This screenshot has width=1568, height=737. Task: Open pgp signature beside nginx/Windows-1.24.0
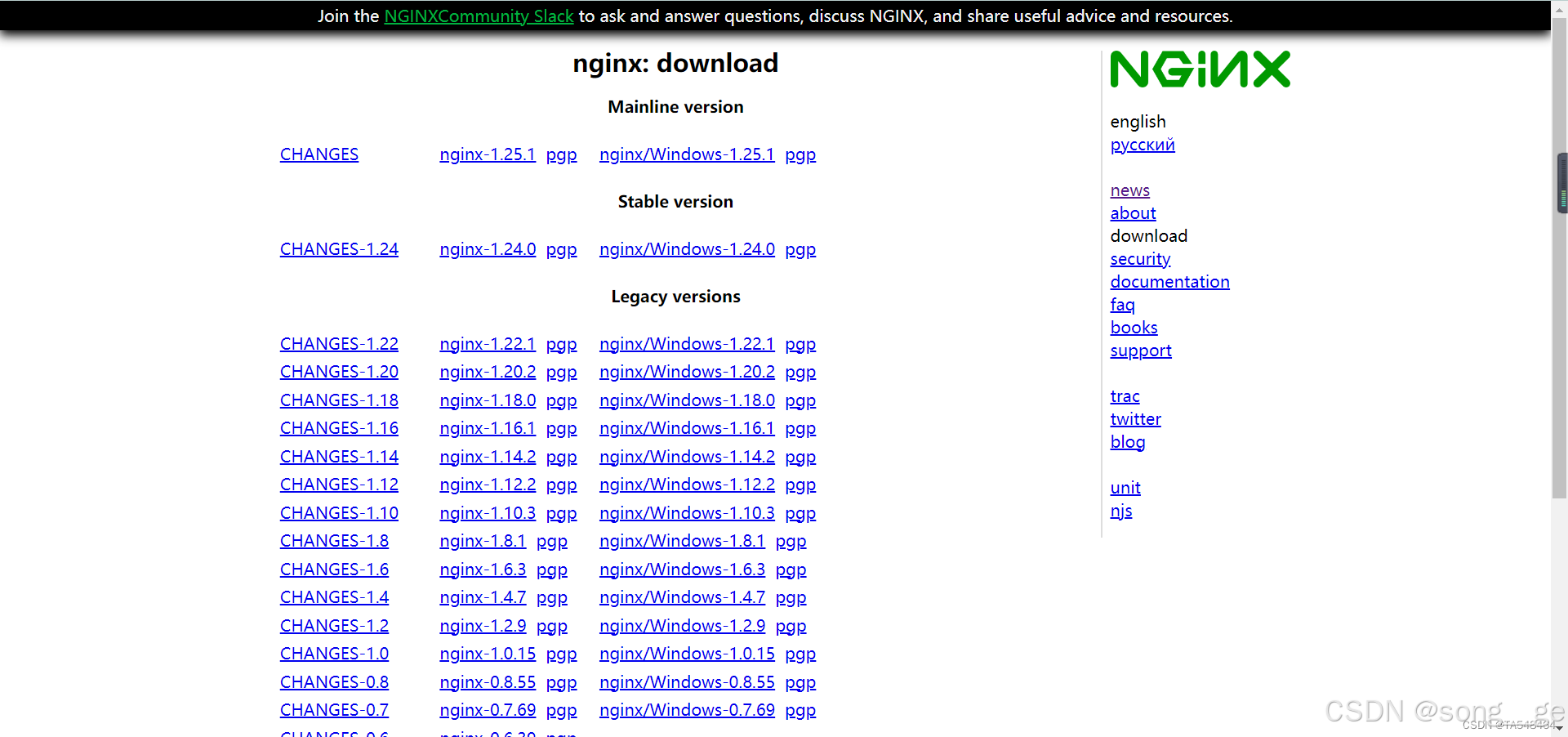coord(800,249)
